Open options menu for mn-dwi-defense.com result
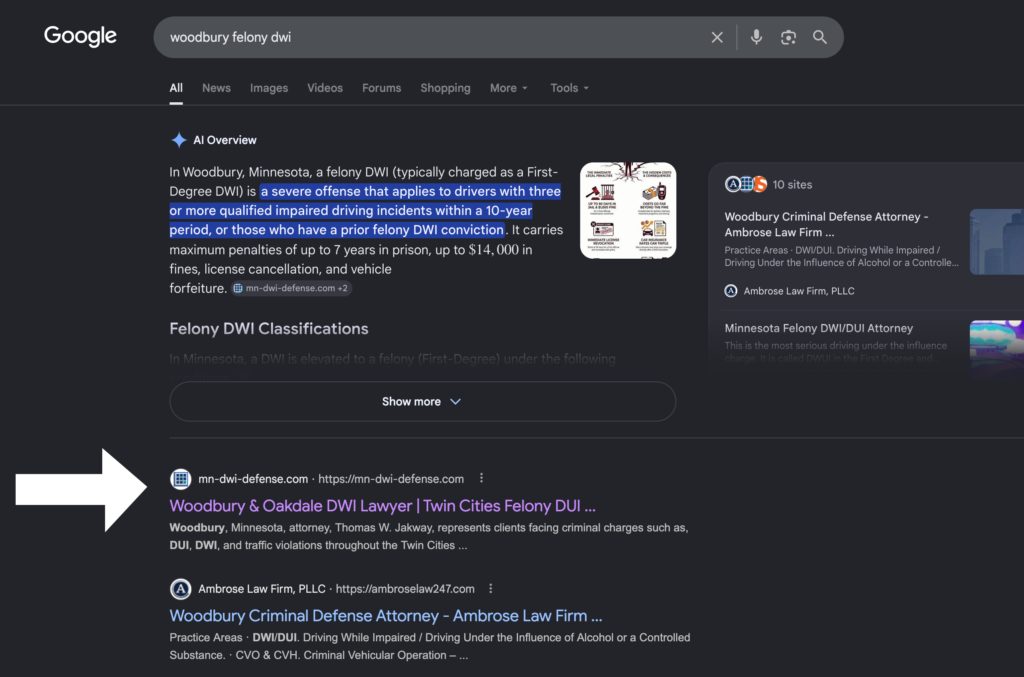Image resolution: width=1024 pixels, height=677 pixels. (481, 479)
